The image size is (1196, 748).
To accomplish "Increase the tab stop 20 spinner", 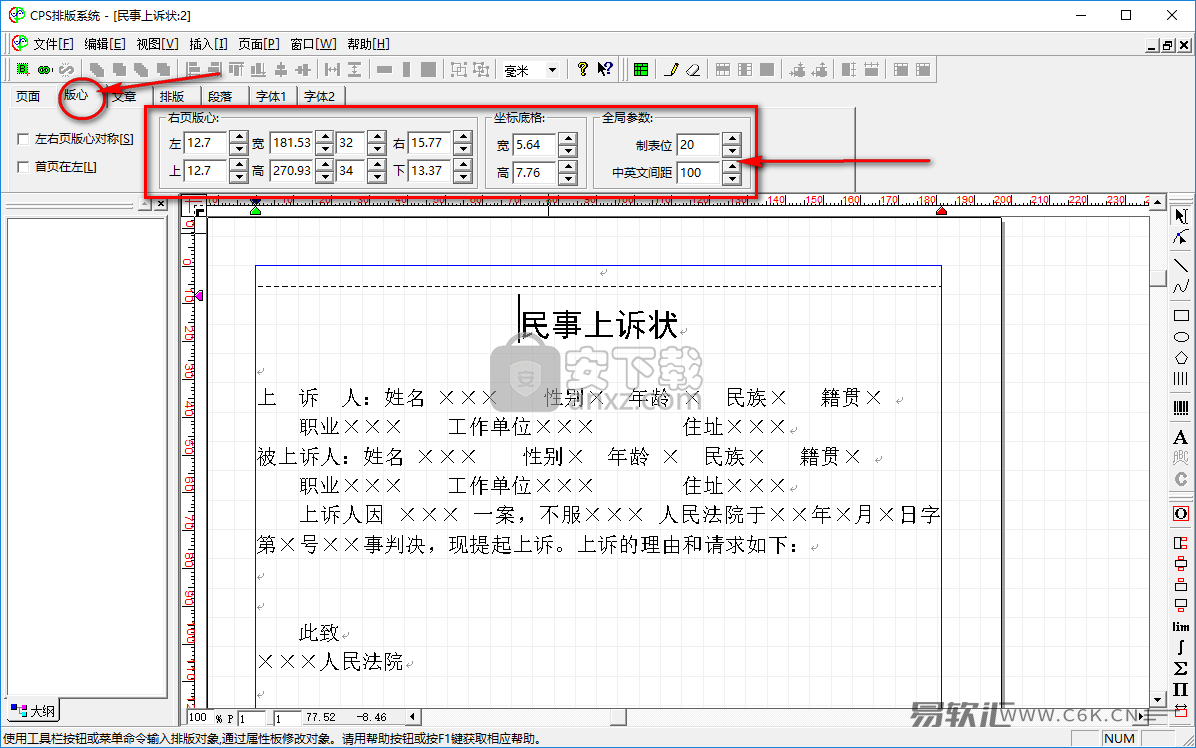I will tap(731, 139).
